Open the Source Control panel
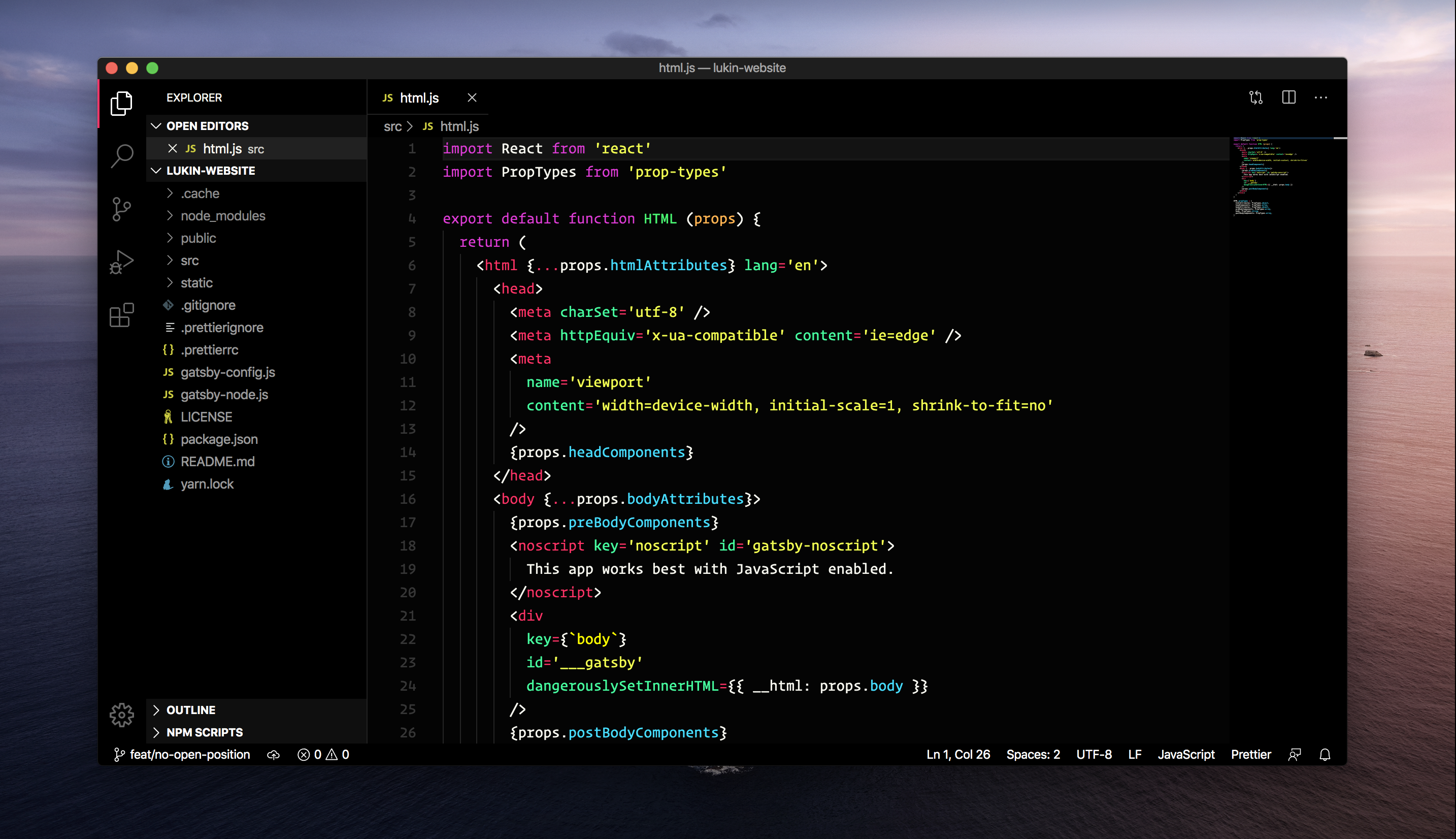This screenshot has width=1456, height=839. click(121, 209)
